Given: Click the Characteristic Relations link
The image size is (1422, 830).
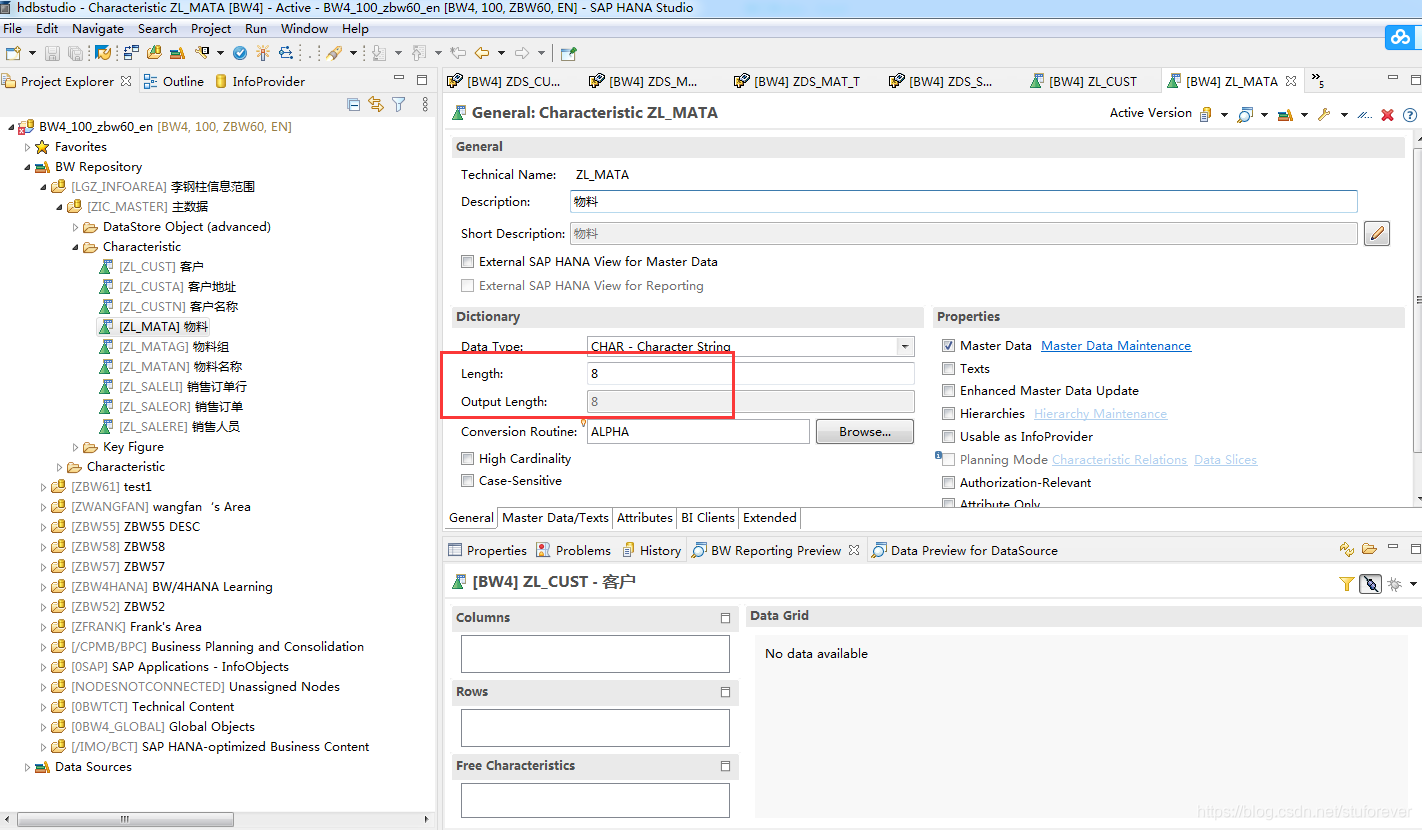Looking at the screenshot, I should pyautogui.click(x=1119, y=460).
